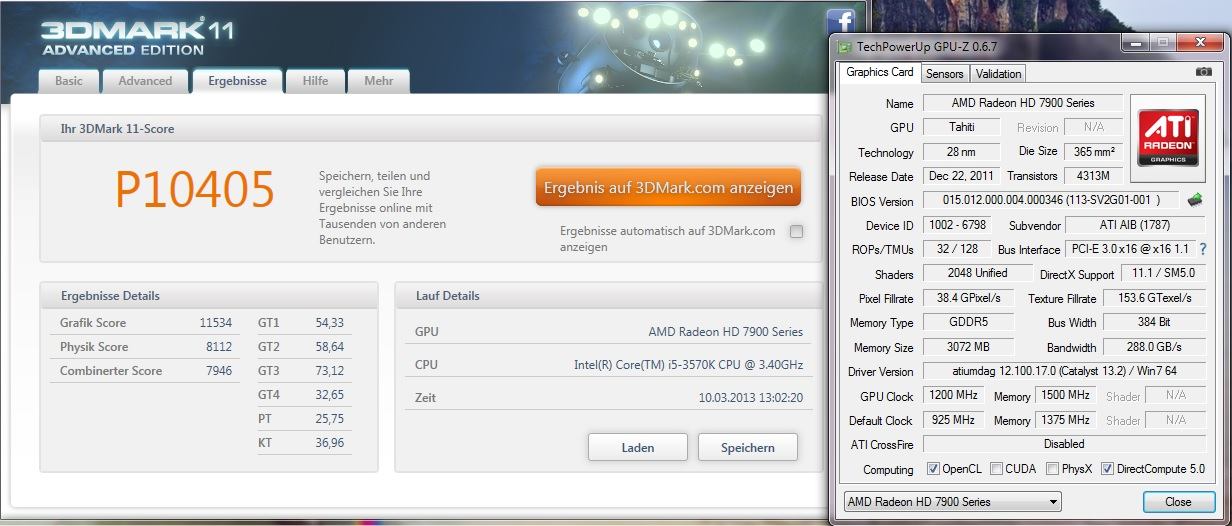This screenshot has width=1232, height=526.
Task: Click the GT2 result 58,64
Action: tap(329, 347)
